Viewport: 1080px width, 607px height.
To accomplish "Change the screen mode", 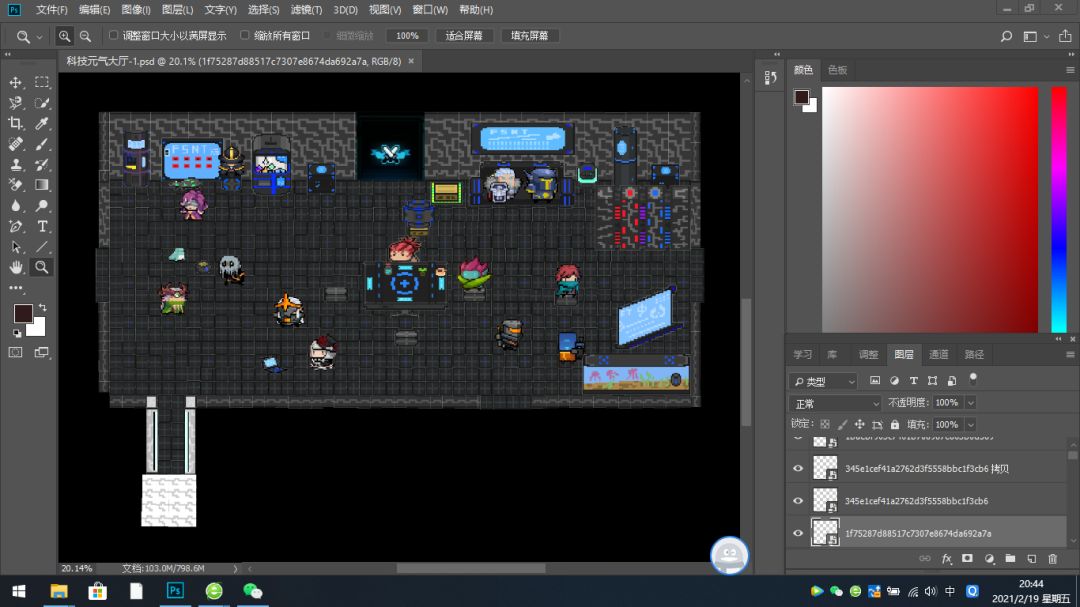I will point(42,352).
